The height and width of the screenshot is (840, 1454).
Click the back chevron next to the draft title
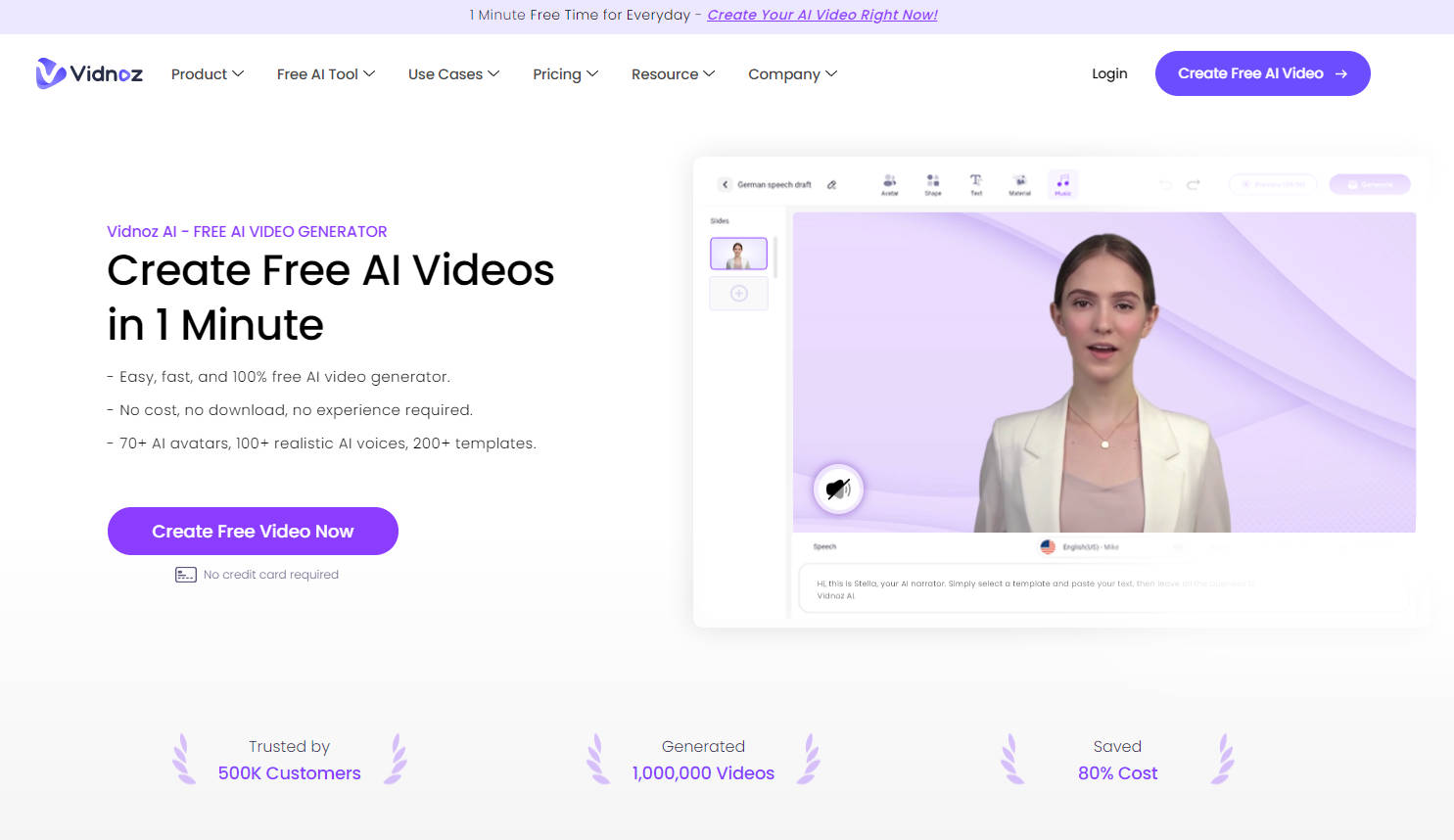725,183
